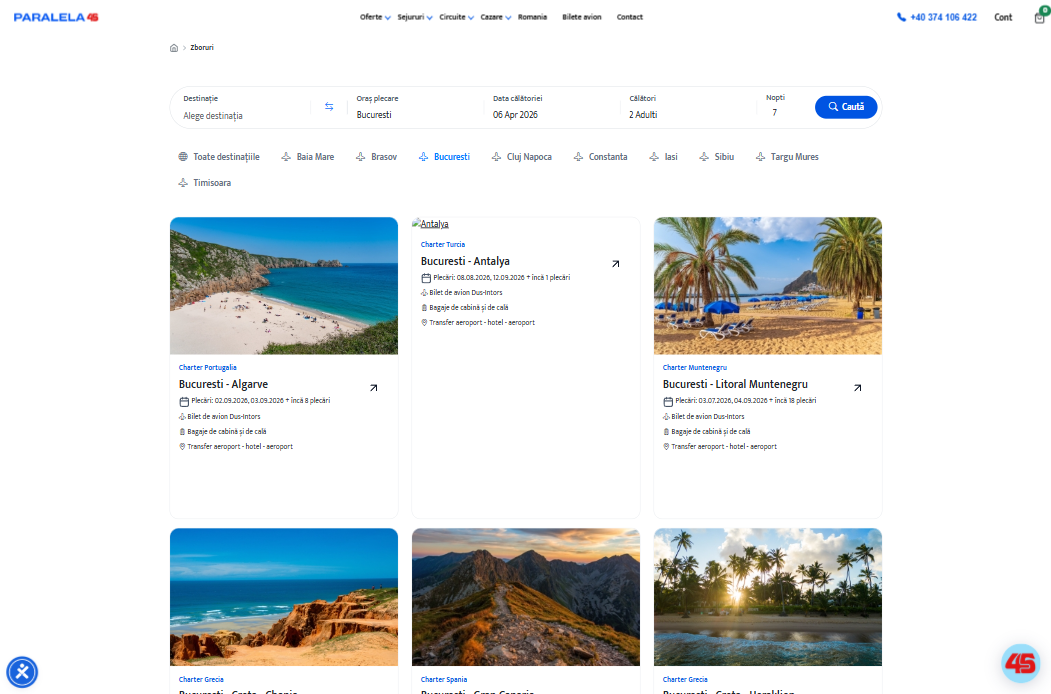This screenshot has height=694, width=1051.
Task: Expand the Oferte dropdown menu
Action: (375, 17)
